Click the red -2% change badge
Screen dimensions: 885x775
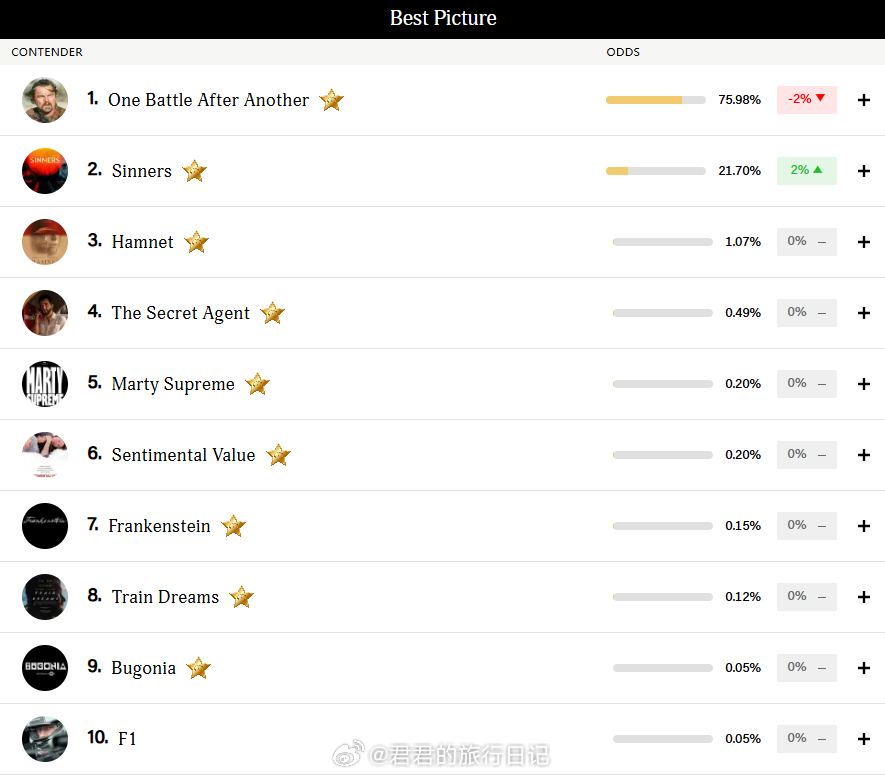pos(806,99)
